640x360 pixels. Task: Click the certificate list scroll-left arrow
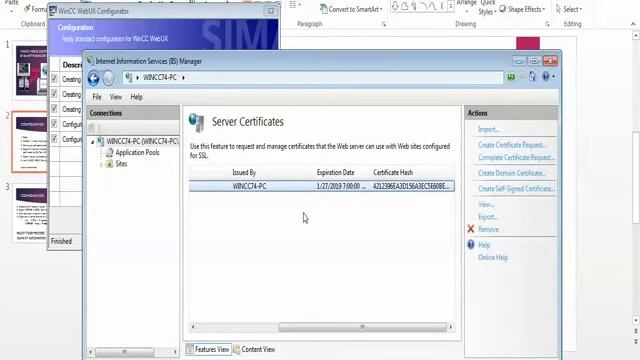pos(193,327)
